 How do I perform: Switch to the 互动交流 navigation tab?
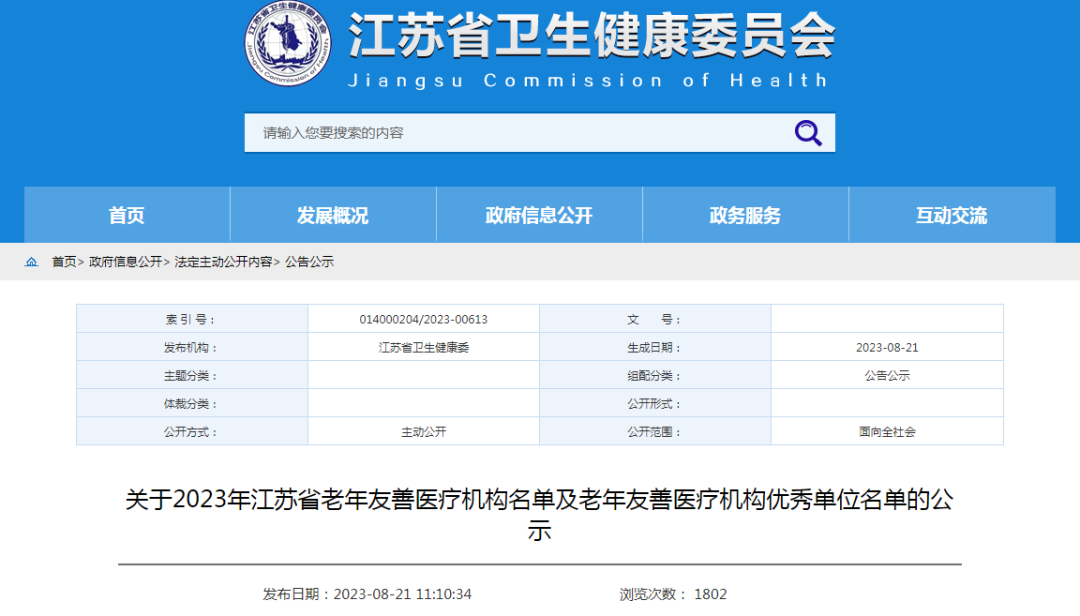(x=951, y=215)
